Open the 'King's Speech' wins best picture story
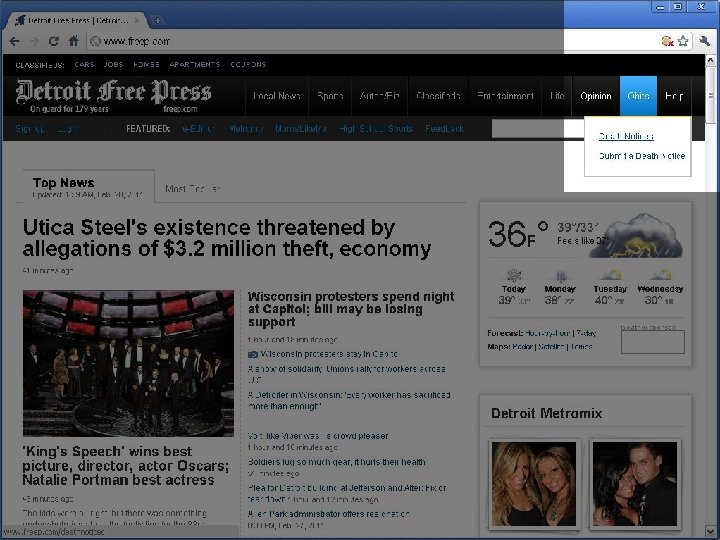This screenshot has height=540, width=720. [x=125, y=466]
